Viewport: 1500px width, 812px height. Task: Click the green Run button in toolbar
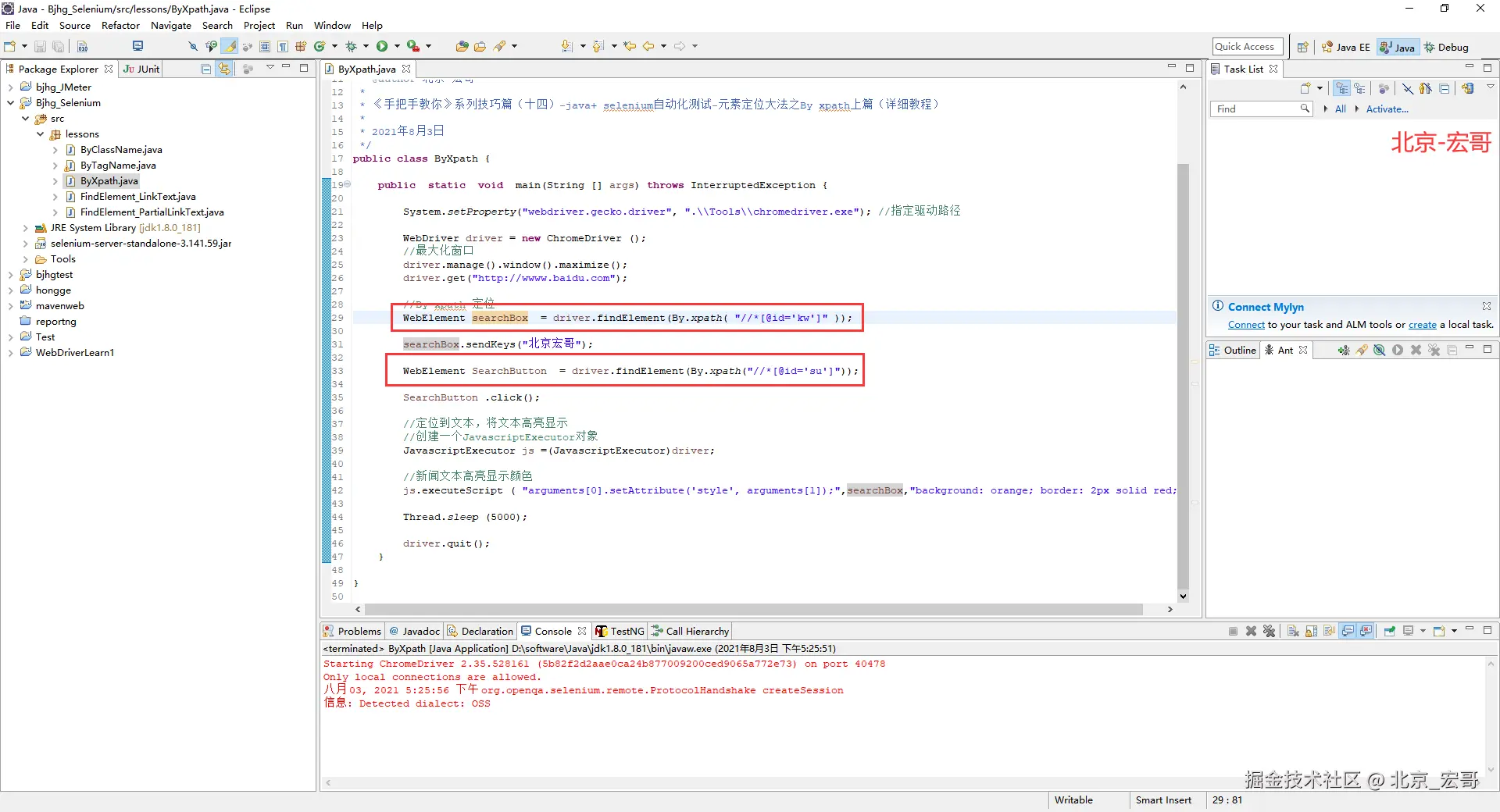382,47
